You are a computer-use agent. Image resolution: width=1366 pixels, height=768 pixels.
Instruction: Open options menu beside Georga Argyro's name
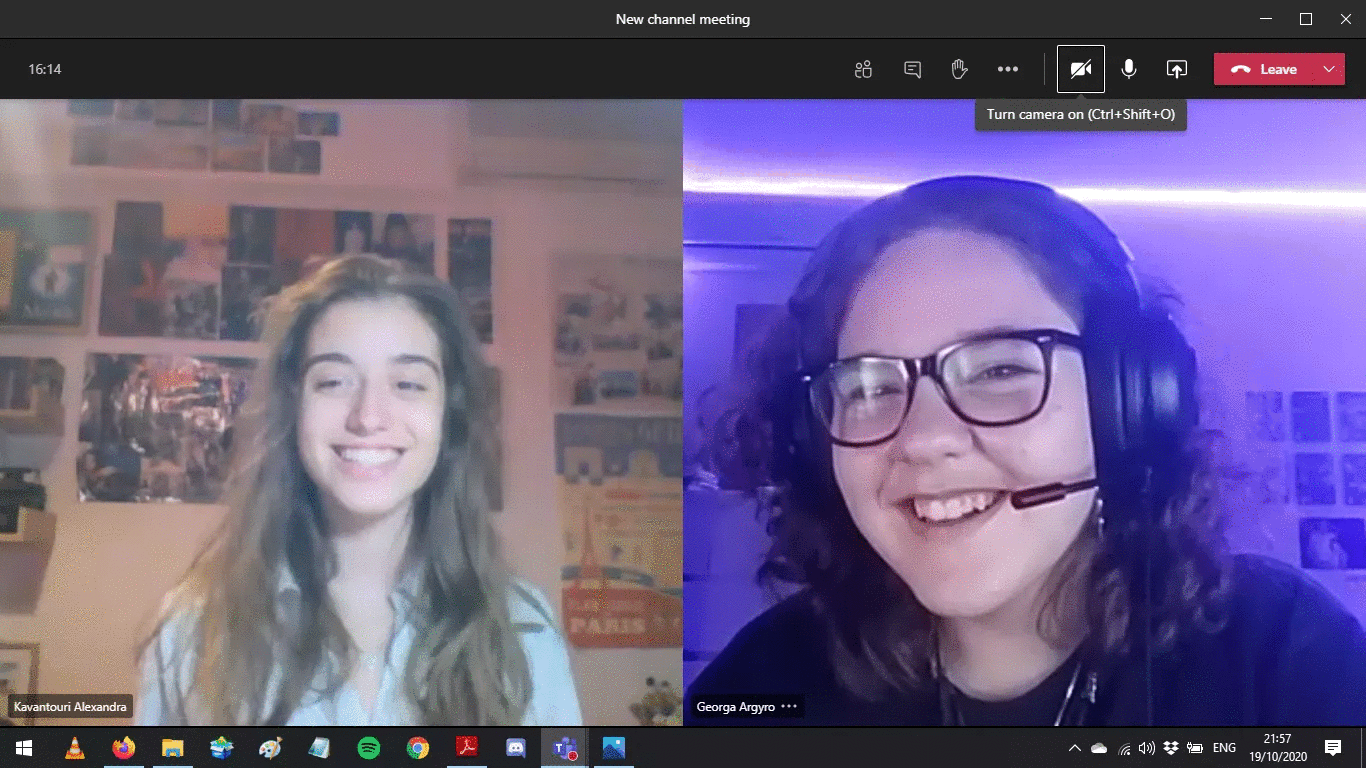point(789,707)
